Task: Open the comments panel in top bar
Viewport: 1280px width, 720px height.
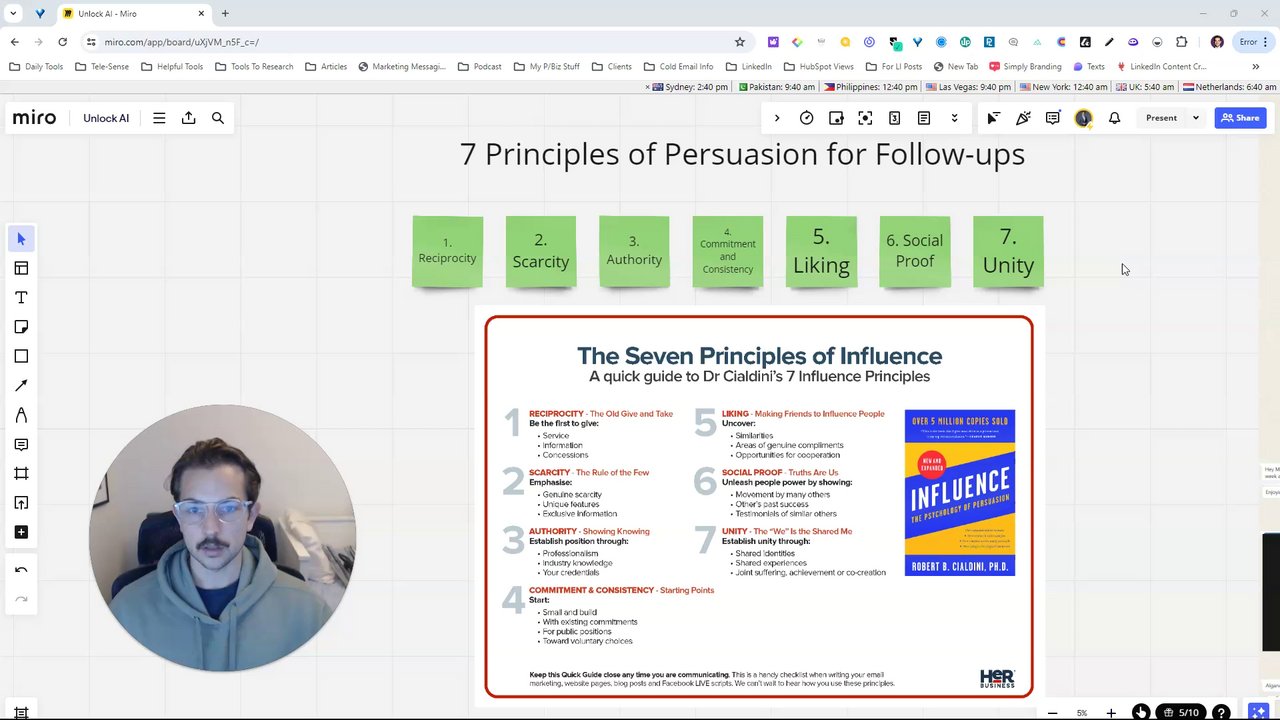Action: click(x=1052, y=118)
